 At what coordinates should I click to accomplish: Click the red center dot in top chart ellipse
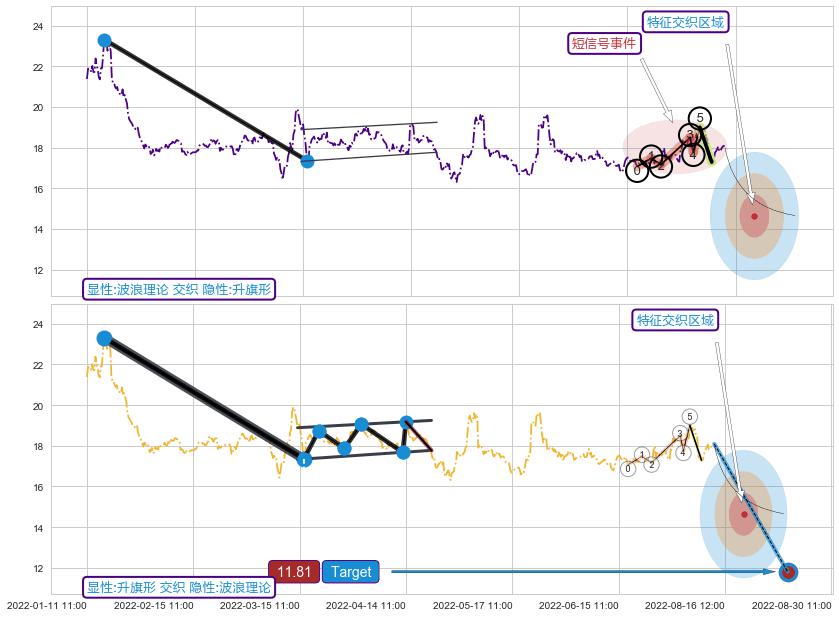coord(754,216)
